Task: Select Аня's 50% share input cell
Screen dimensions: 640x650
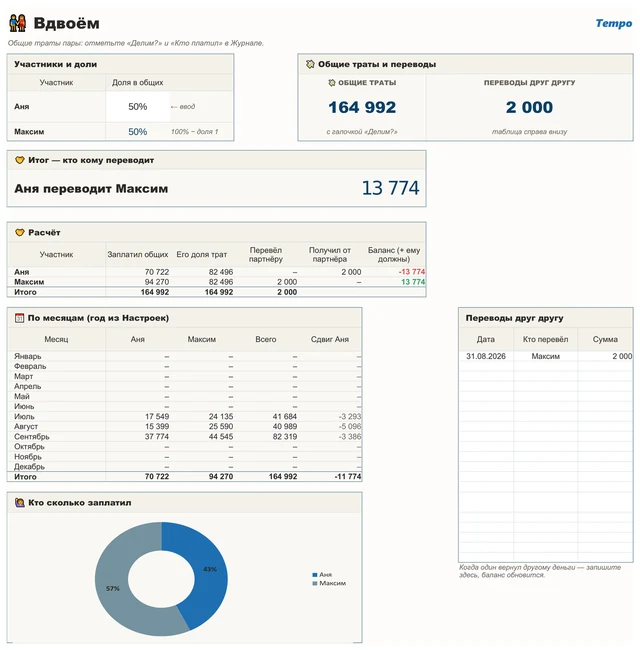Action: [x=138, y=107]
